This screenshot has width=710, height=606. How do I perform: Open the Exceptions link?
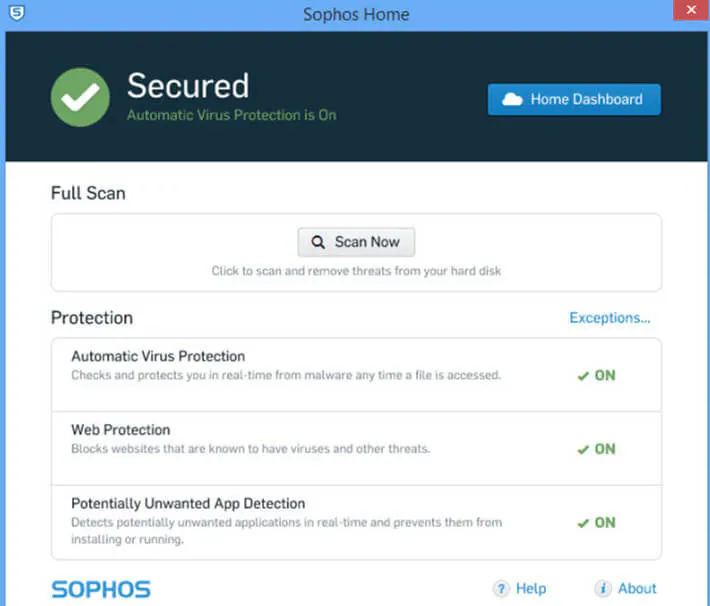coord(610,318)
